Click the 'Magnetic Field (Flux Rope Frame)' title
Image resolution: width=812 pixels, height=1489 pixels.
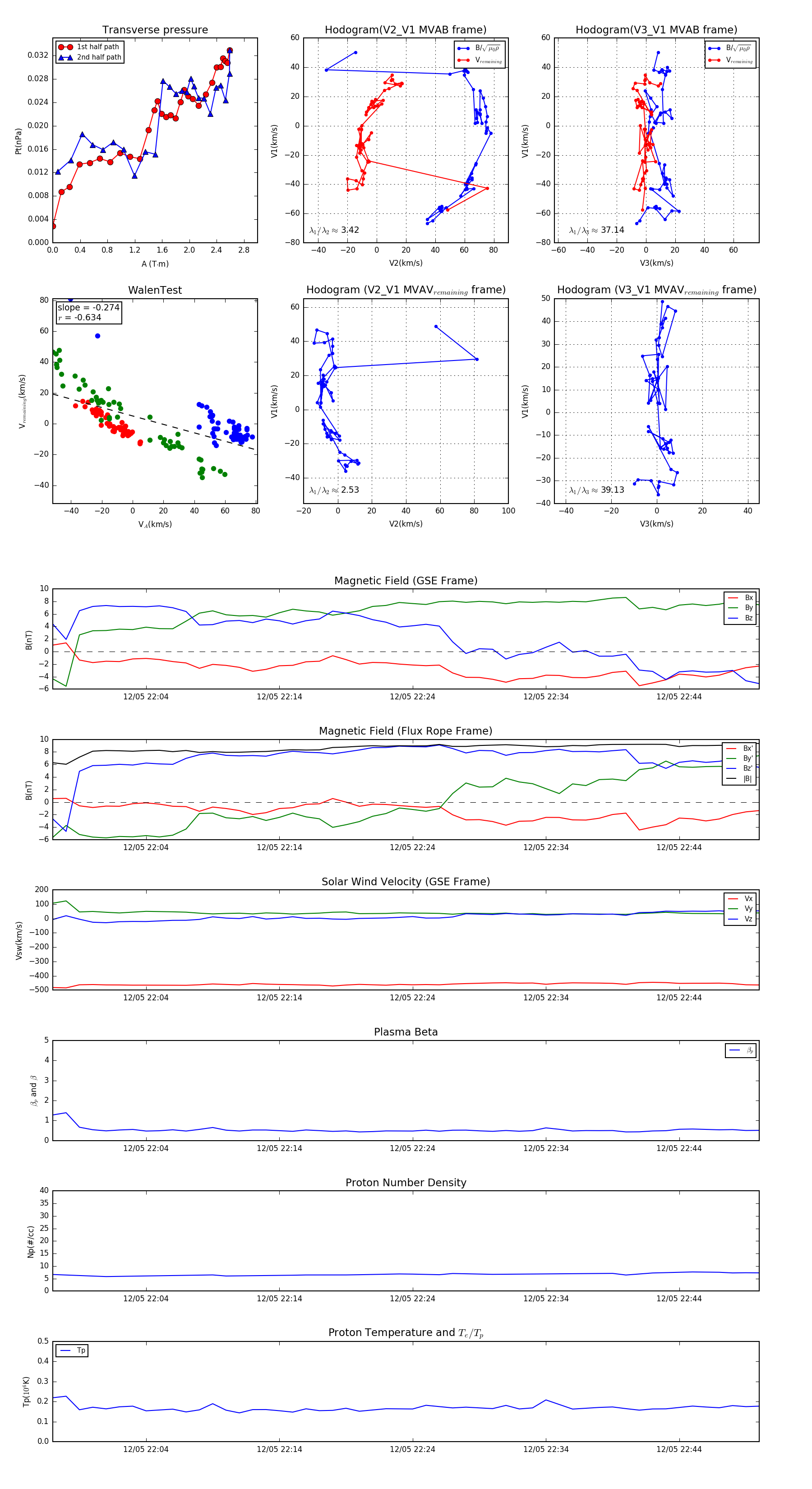406,731
